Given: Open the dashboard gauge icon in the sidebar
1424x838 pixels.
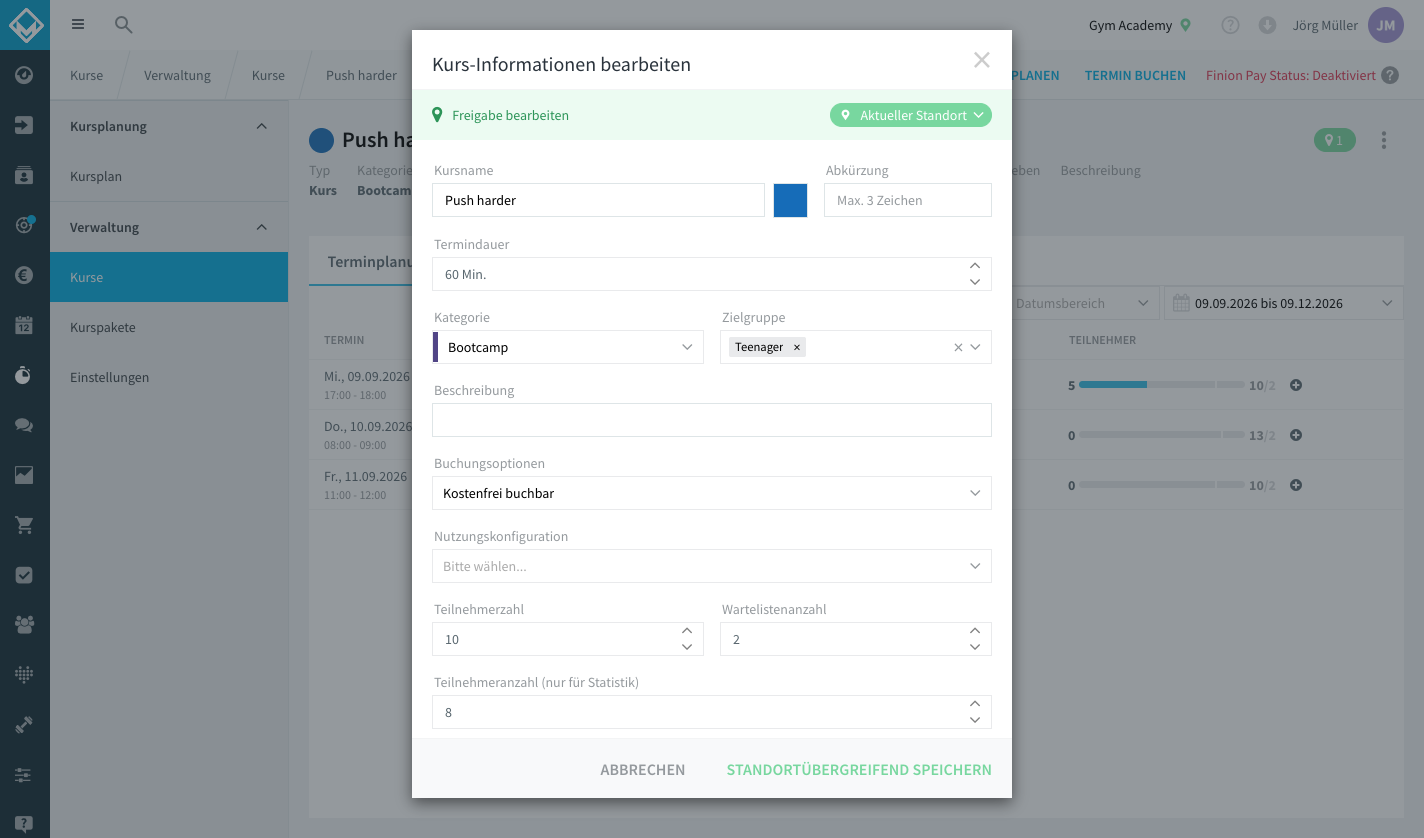Looking at the screenshot, I should pos(25,75).
